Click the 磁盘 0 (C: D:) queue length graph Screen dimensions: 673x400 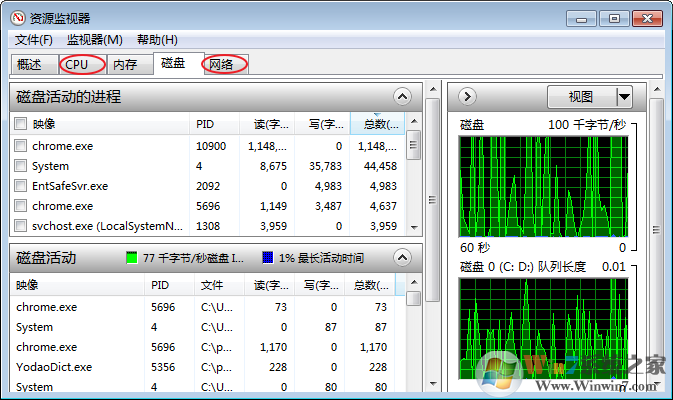[x=543, y=329]
